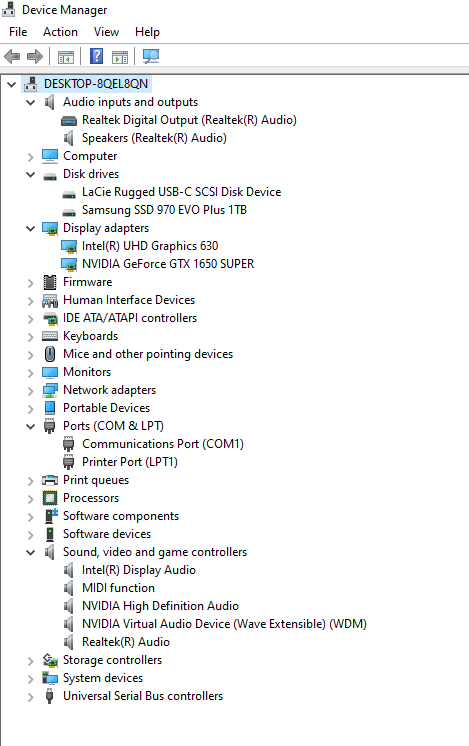
Task: Open the Action menu
Action: tap(60, 32)
